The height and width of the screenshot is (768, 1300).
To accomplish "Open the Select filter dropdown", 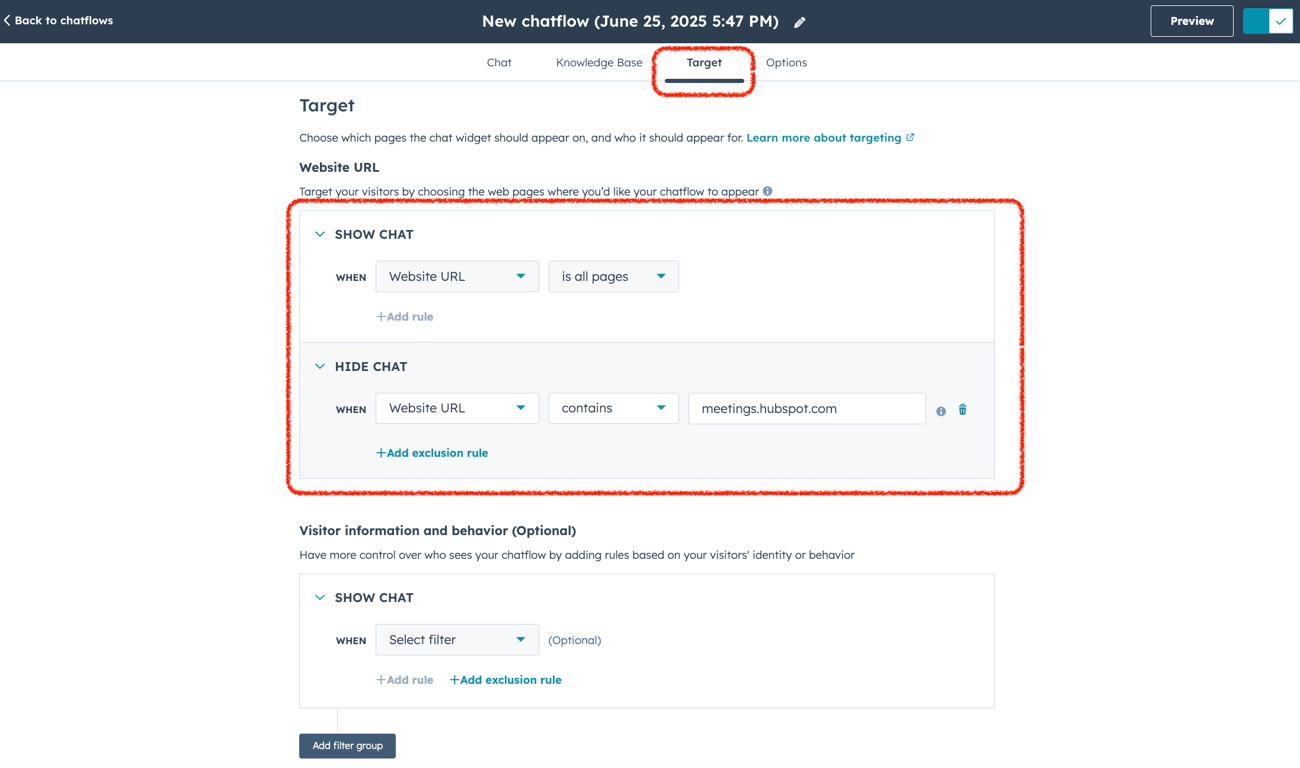I will [457, 640].
